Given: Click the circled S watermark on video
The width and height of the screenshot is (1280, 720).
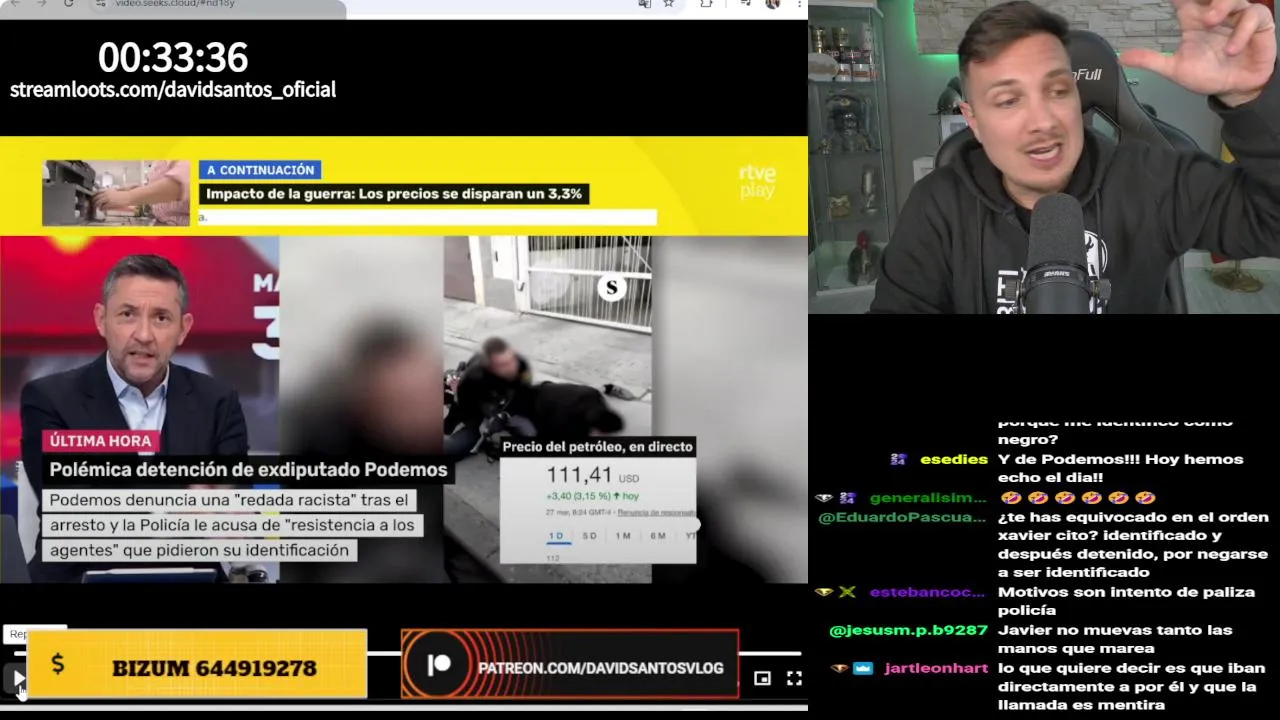Looking at the screenshot, I should [x=612, y=289].
